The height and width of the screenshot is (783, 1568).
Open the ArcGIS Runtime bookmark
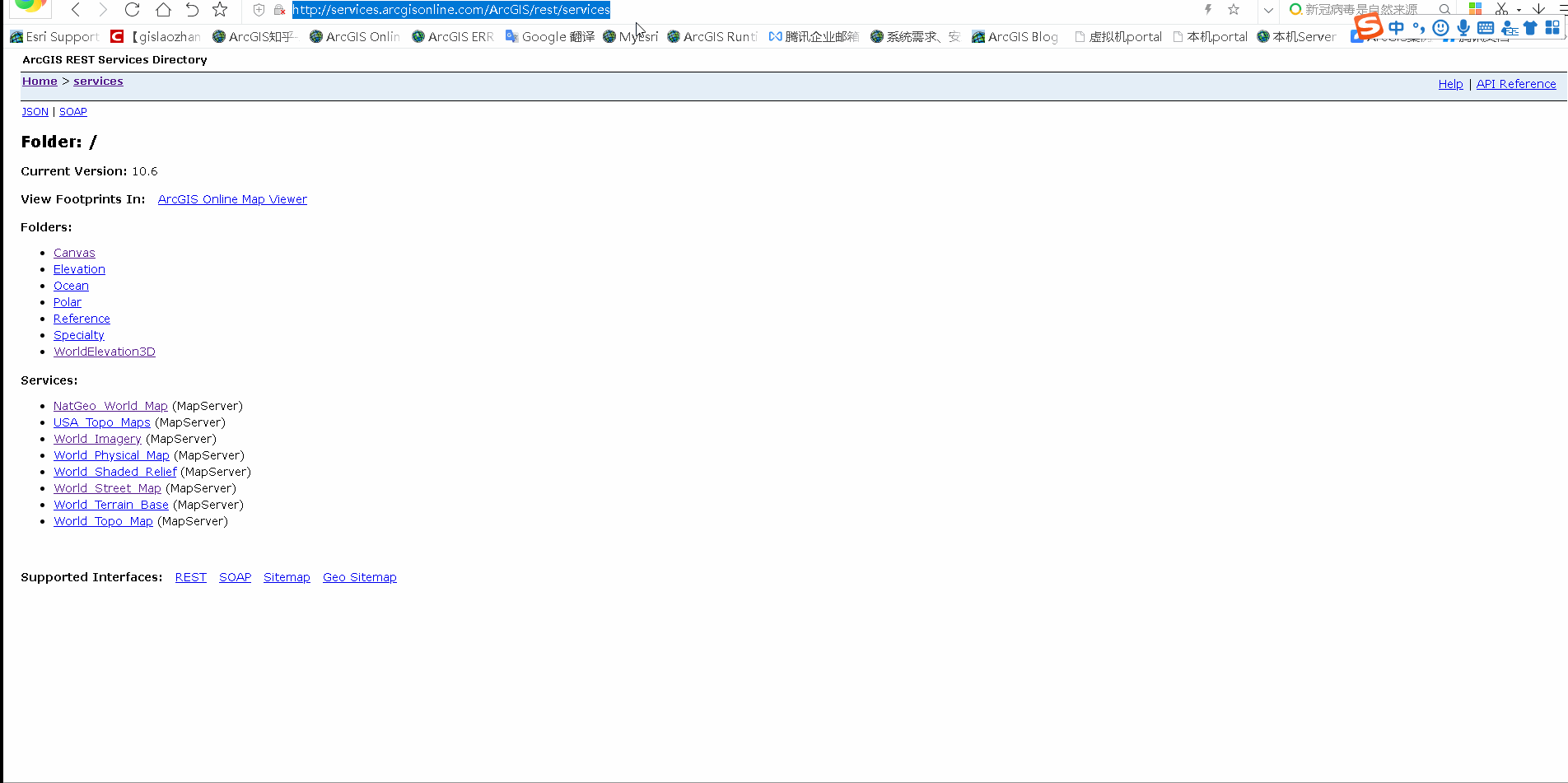tap(712, 36)
